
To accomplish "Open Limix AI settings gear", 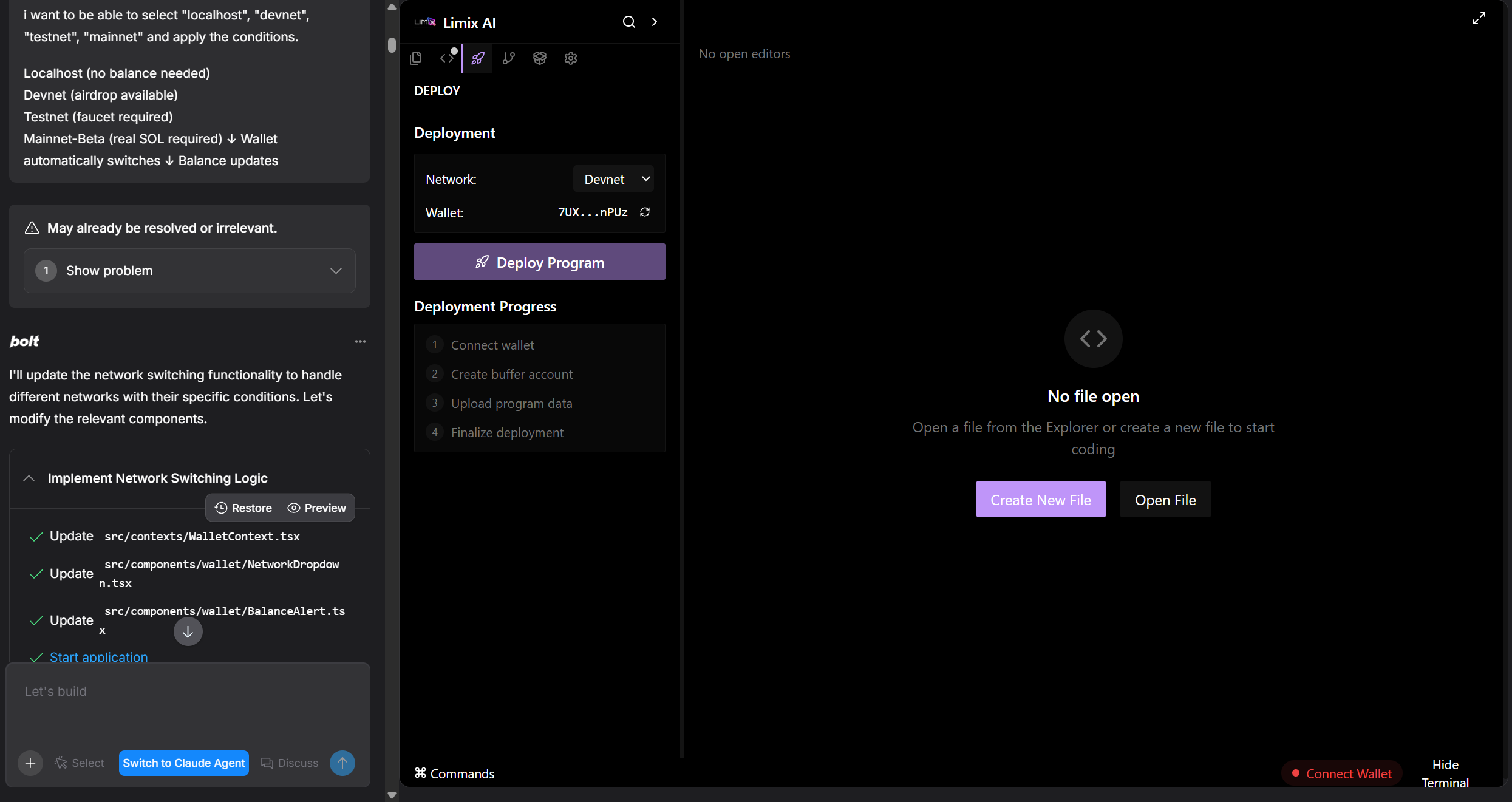I will tap(570, 58).
